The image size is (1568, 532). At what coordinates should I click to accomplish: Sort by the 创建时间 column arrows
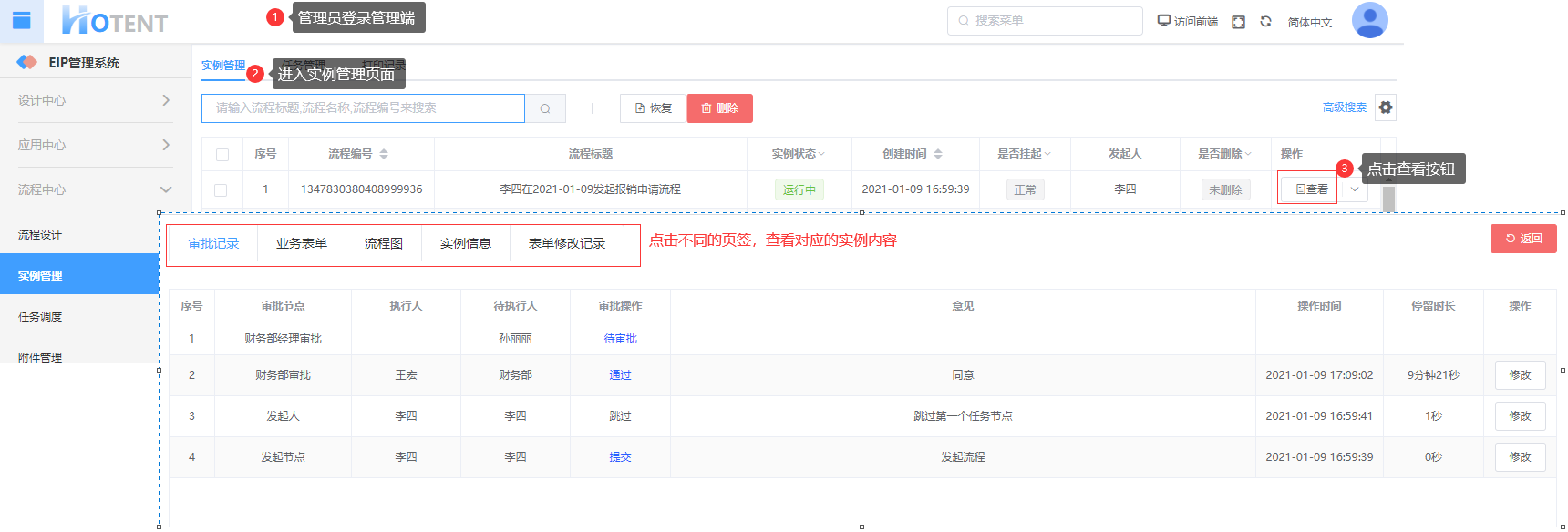pyautogui.click(x=938, y=154)
